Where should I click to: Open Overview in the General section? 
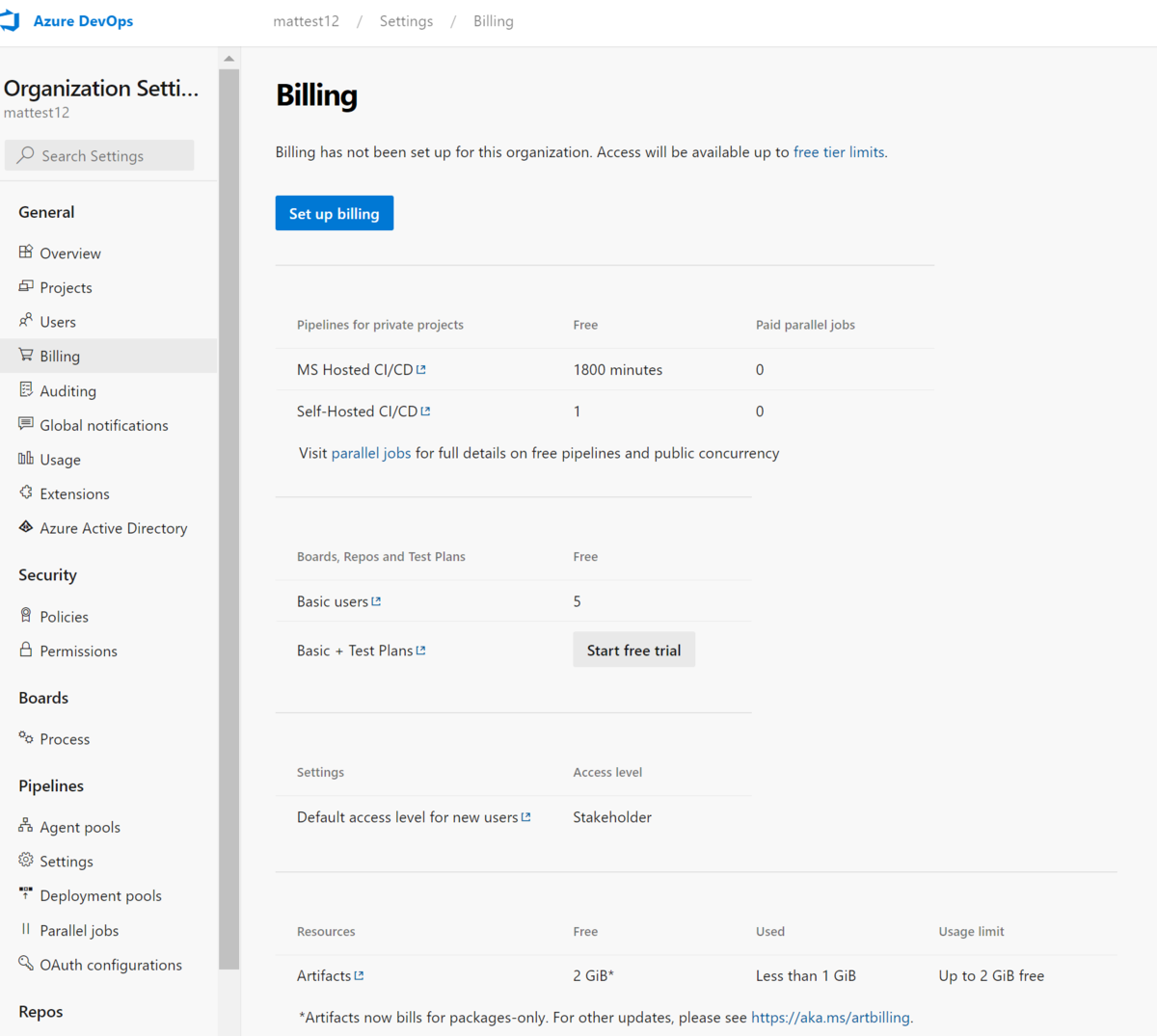coord(70,253)
